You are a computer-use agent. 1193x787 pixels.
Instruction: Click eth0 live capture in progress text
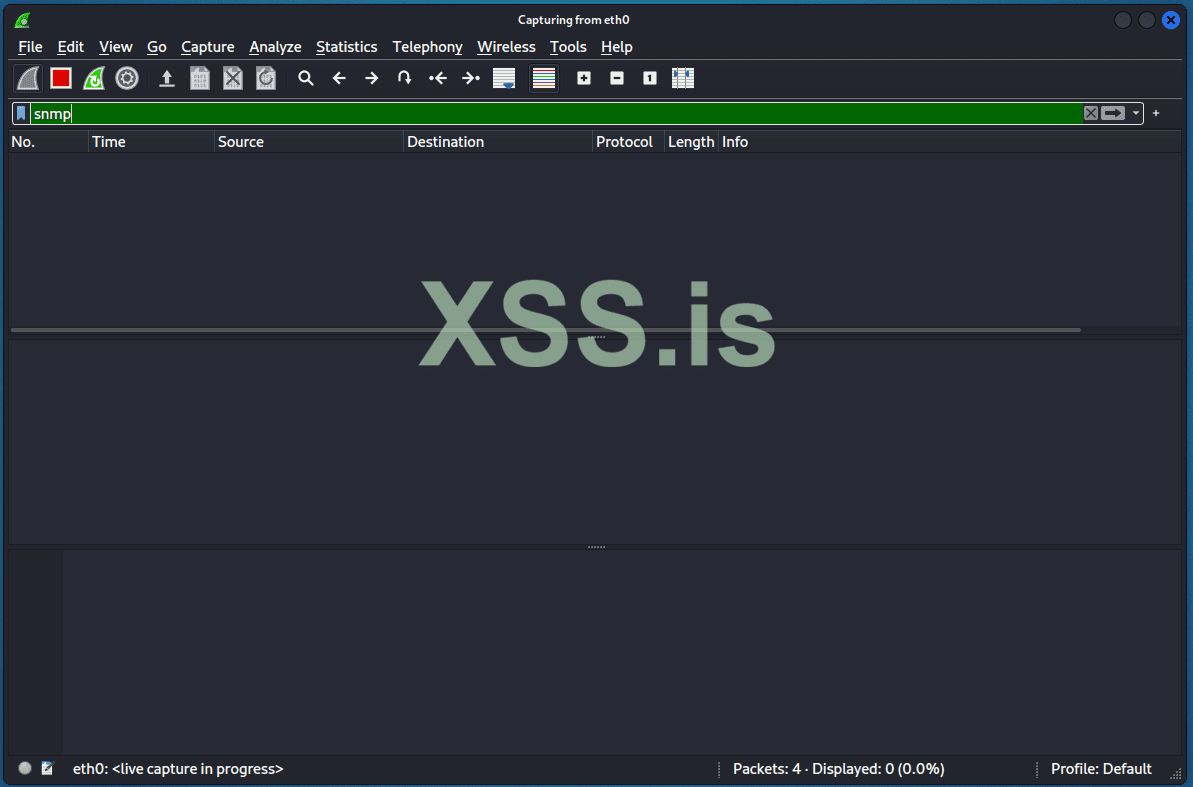point(178,769)
